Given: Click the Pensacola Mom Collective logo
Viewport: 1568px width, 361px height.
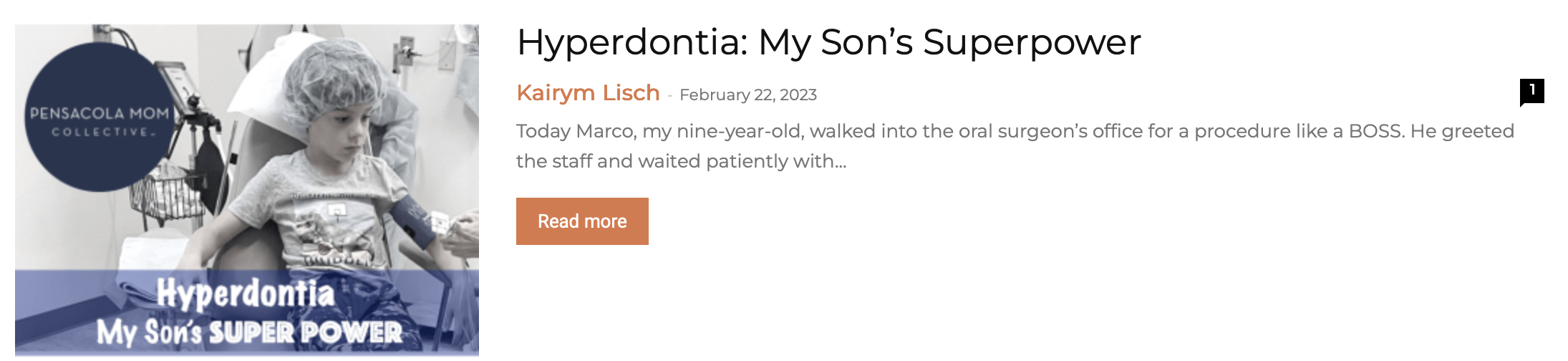Looking at the screenshot, I should [x=98, y=117].
